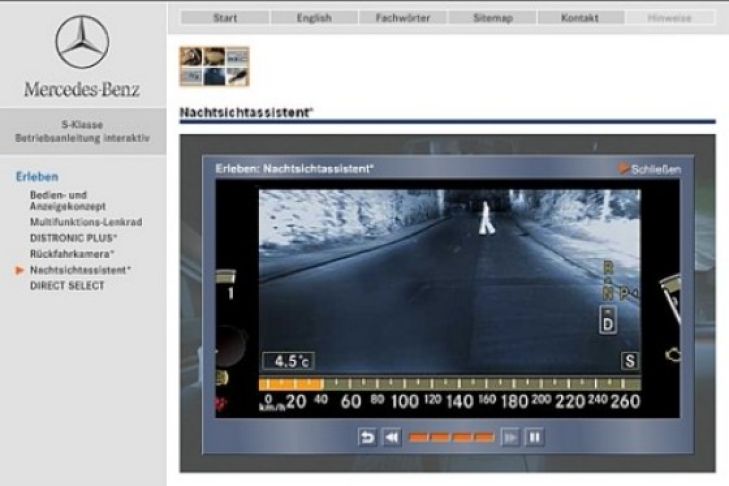This screenshot has width=729, height=486.
Task: Open DISTRONIC PLUS topic
Action: pyautogui.click(x=73, y=238)
